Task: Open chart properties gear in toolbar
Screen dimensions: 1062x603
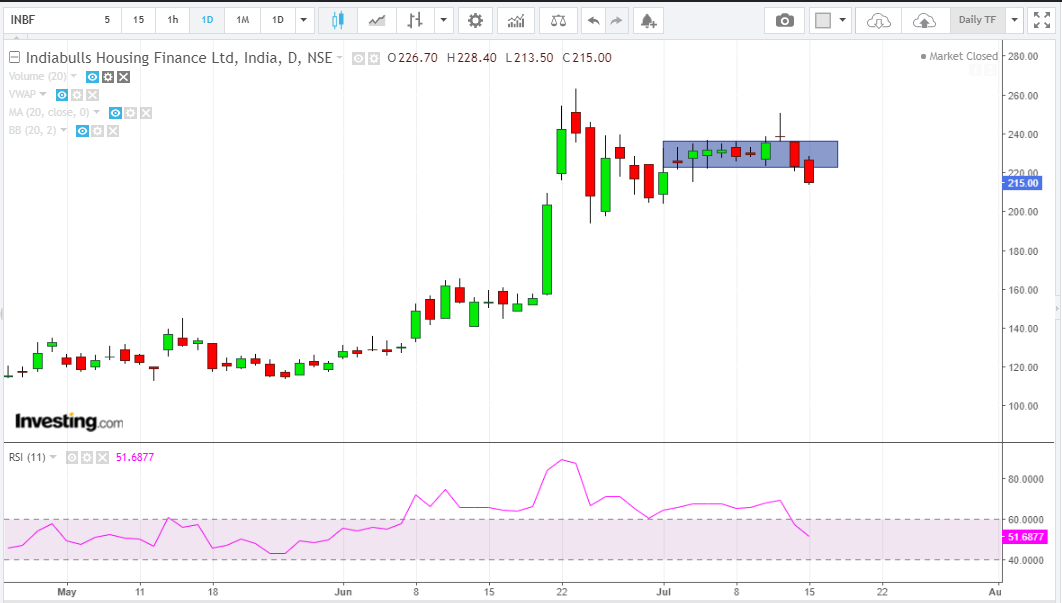Action: (475, 20)
